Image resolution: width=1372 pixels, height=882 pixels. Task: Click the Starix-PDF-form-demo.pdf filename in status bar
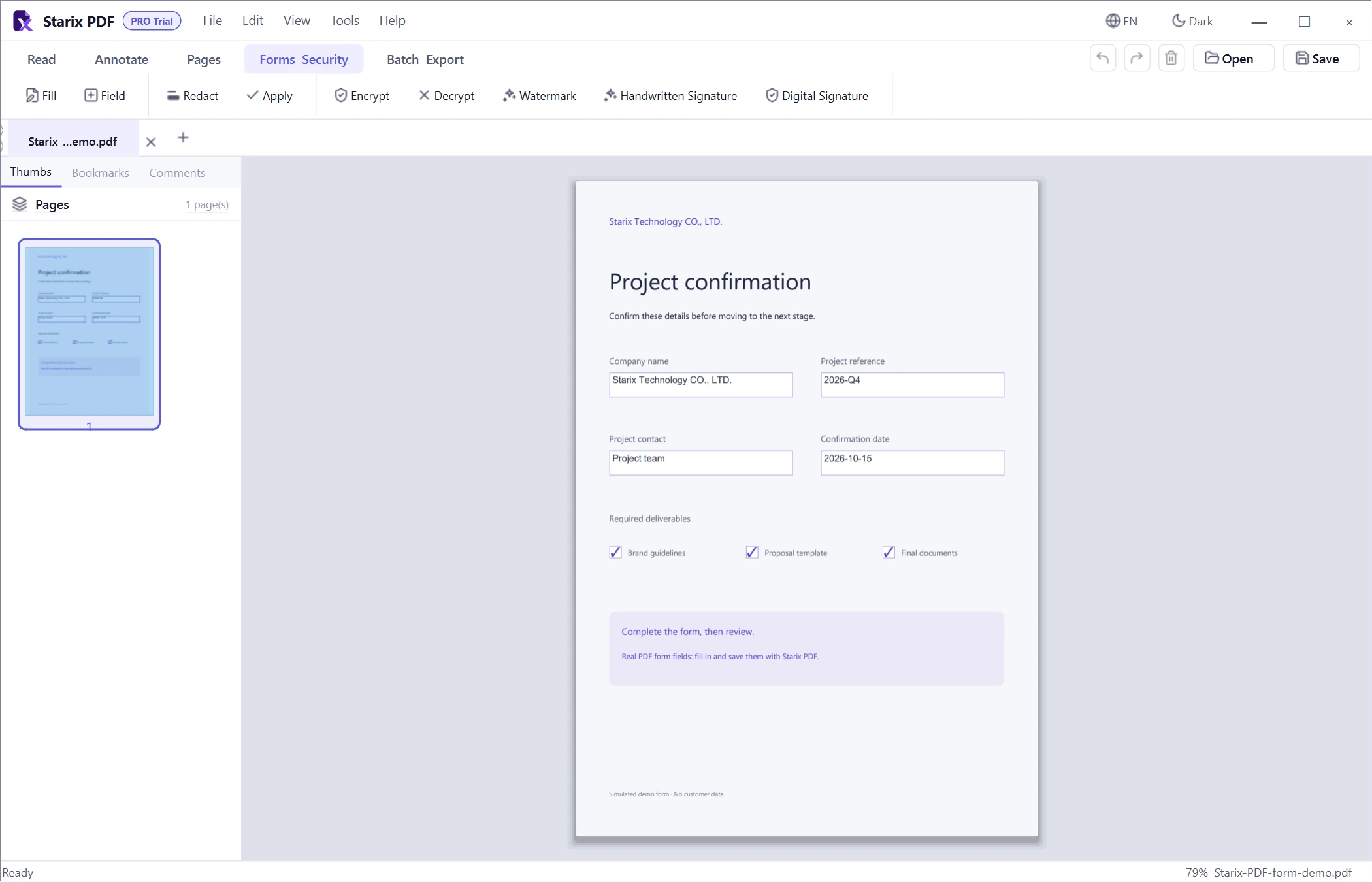(x=1283, y=873)
